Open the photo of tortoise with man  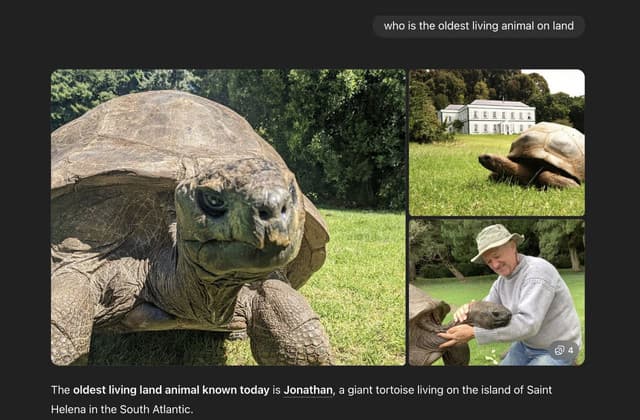click(497, 292)
